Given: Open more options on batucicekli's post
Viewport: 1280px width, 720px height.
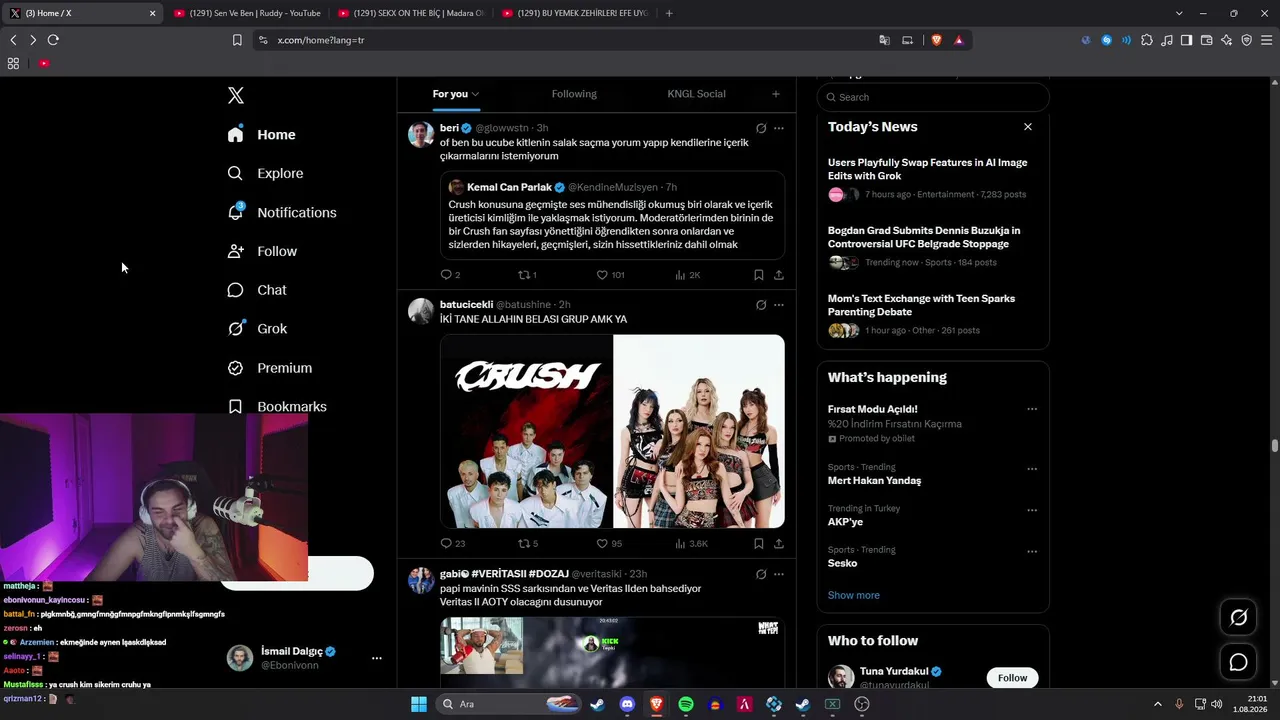Looking at the screenshot, I should coord(779,305).
